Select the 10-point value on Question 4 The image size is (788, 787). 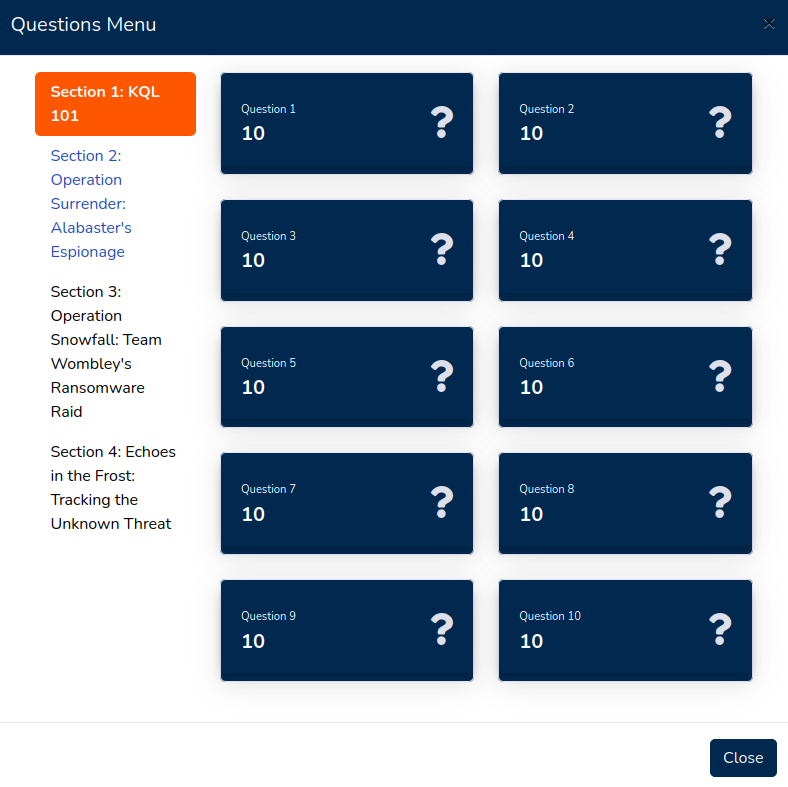[531, 260]
